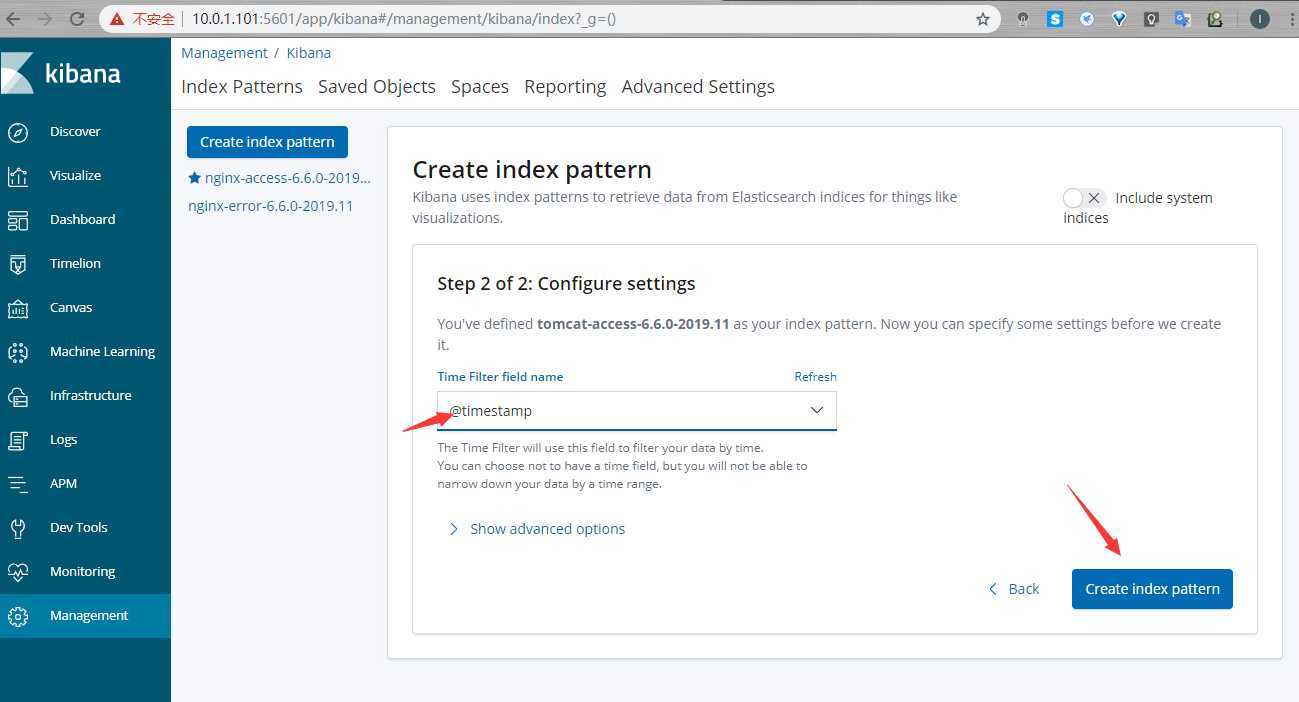Screen dimensions: 1299x702
Task: Open browser profile avatar
Action: 1260,19
